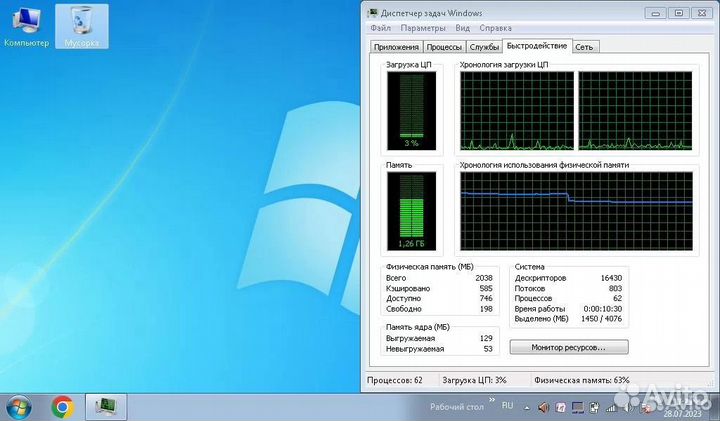Click status bar Процессов: 62
The width and height of the screenshot is (720, 421).
[395, 380]
